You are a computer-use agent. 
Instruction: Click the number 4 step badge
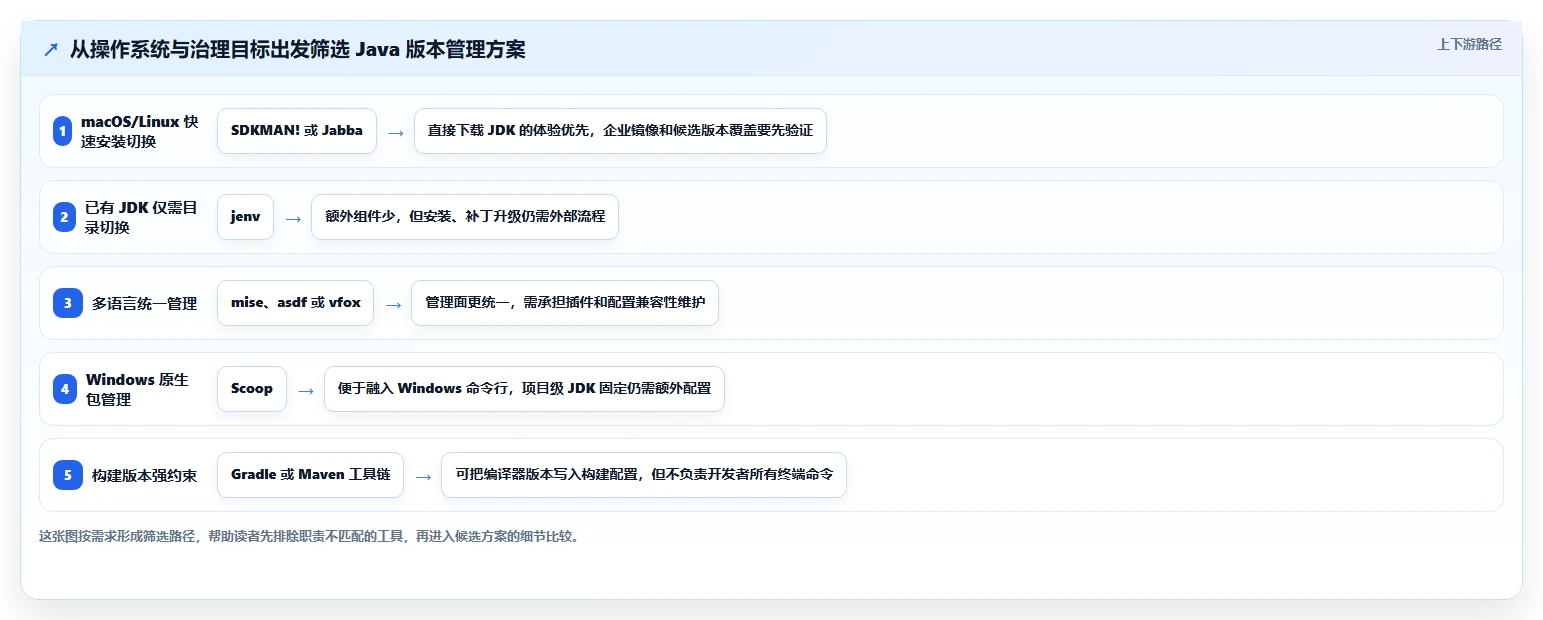point(65,389)
